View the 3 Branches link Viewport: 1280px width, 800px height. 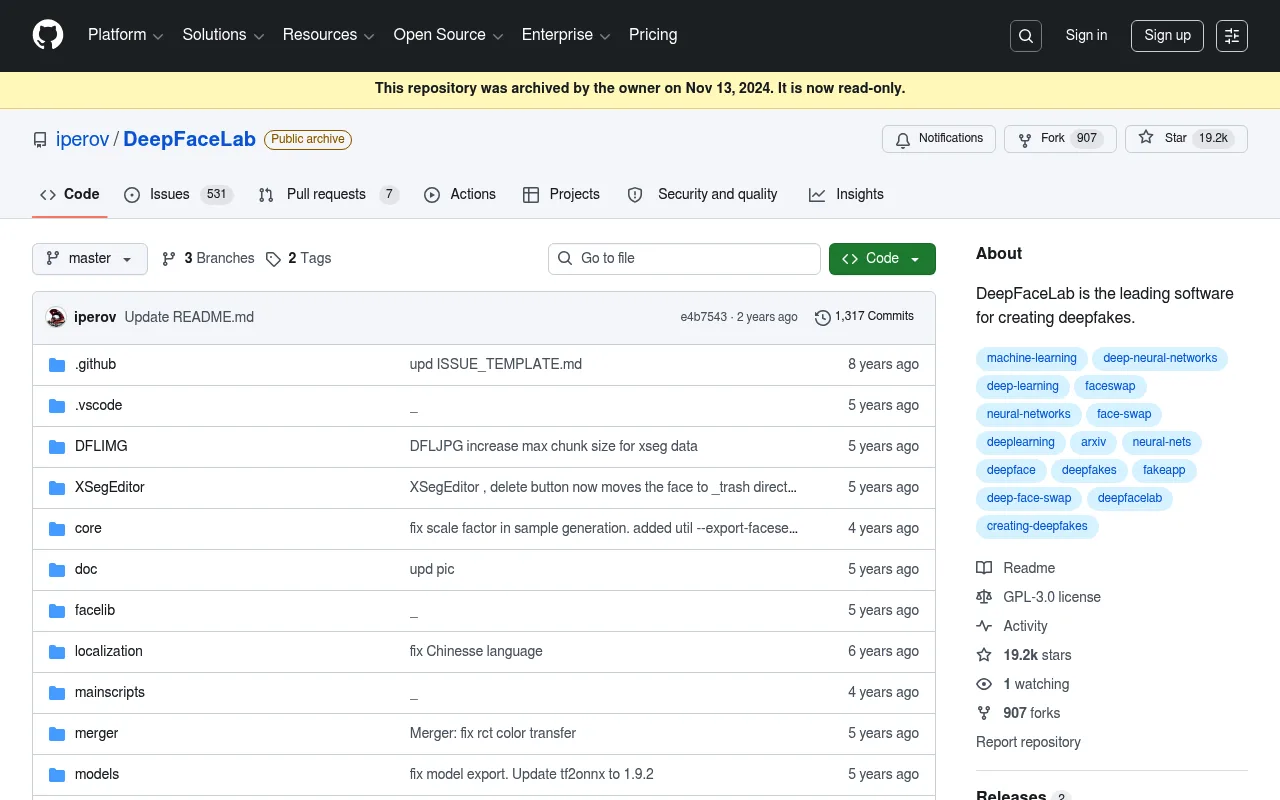click(x=208, y=259)
